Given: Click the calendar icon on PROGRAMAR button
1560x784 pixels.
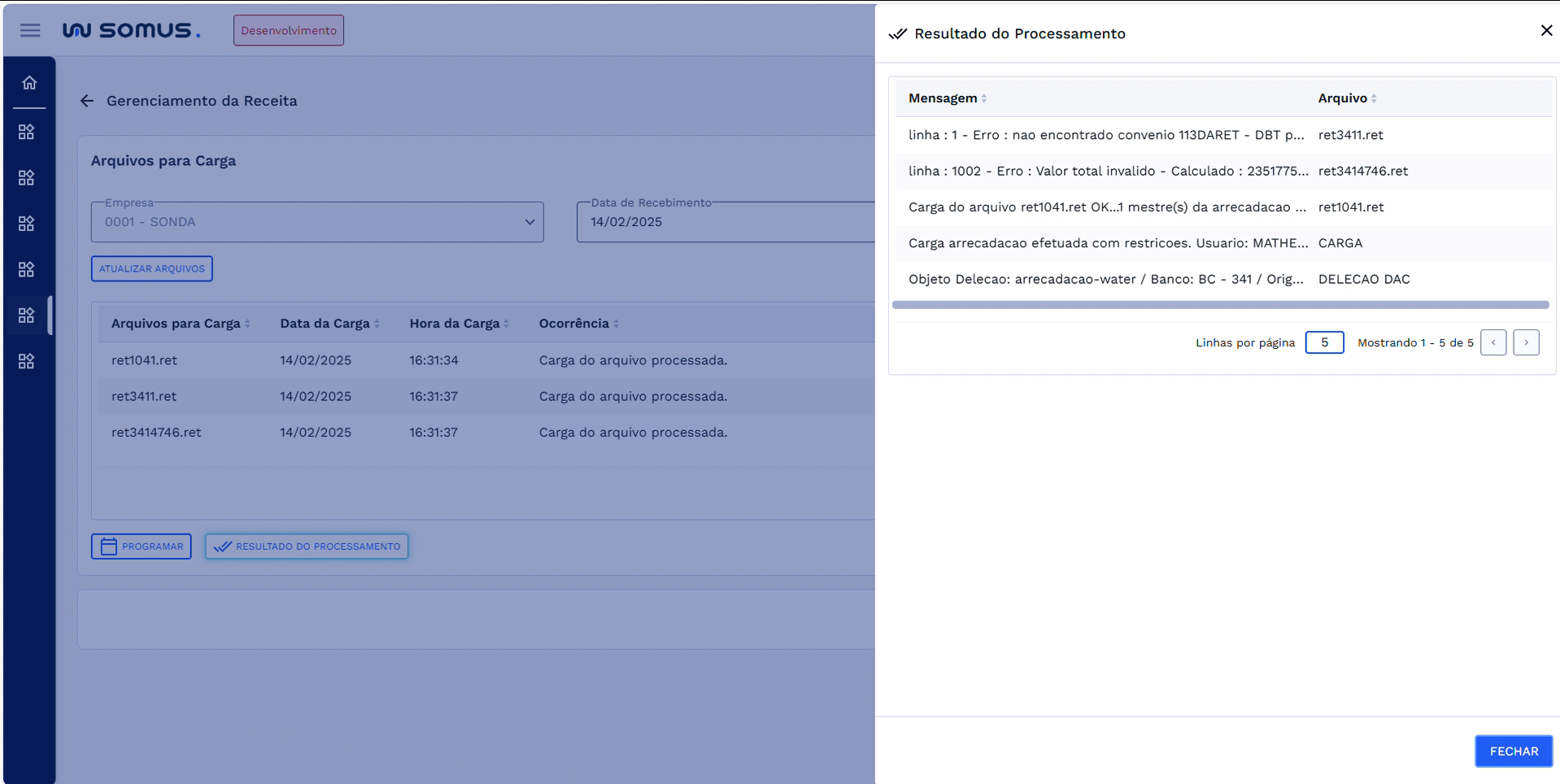Looking at the screenshot, I should 107,546.
